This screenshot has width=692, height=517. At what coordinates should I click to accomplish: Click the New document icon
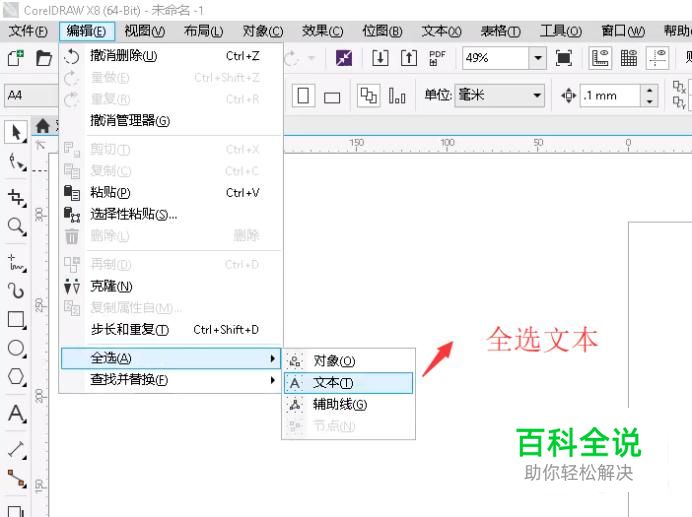15,58
